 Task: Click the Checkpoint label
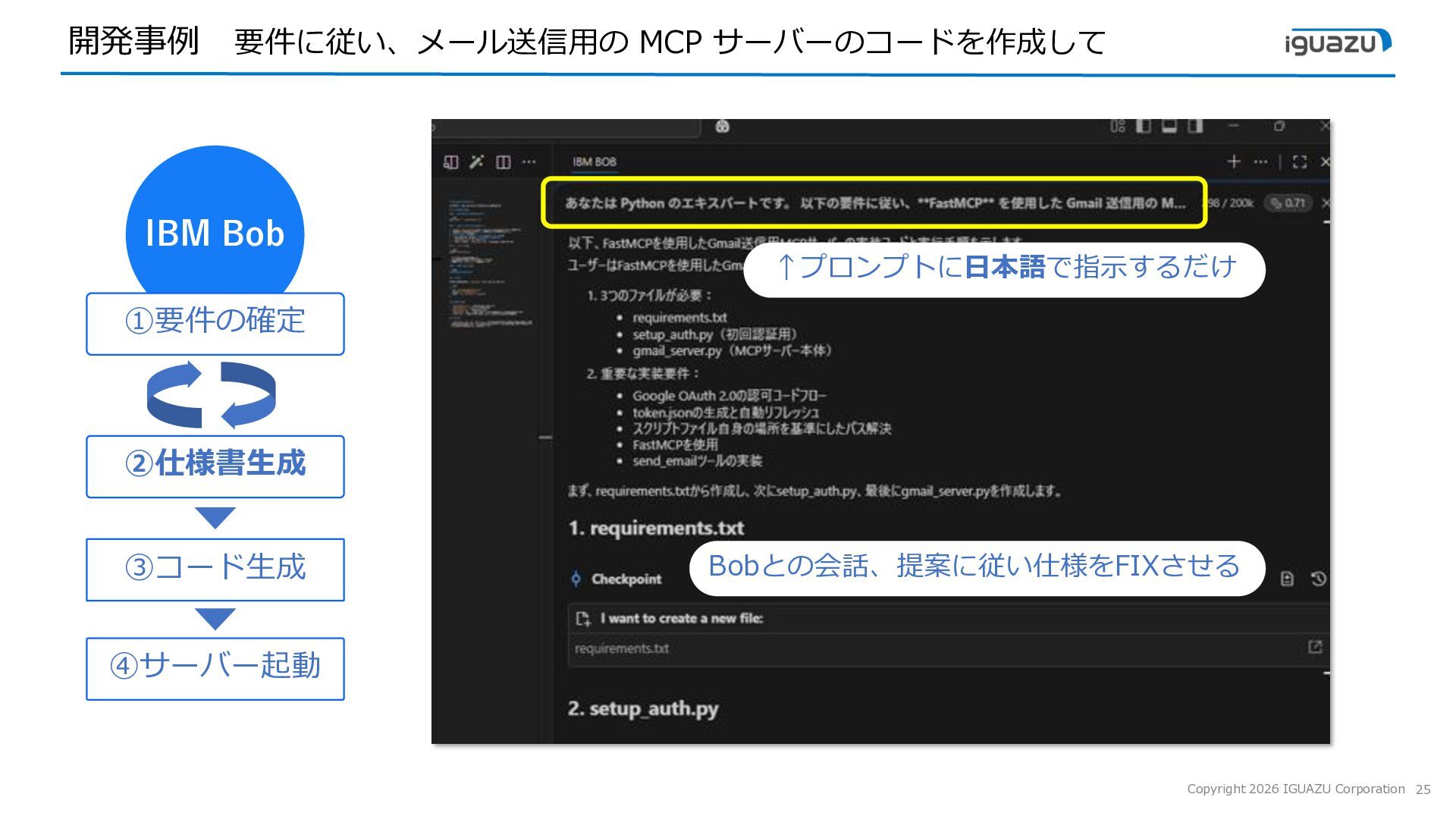626,579
